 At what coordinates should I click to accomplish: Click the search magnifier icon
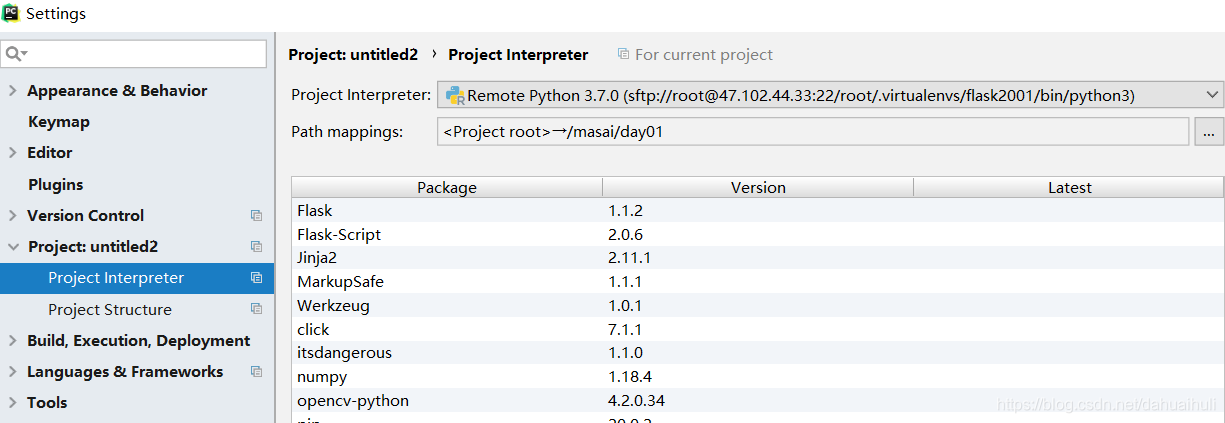[x=13, y=53]
